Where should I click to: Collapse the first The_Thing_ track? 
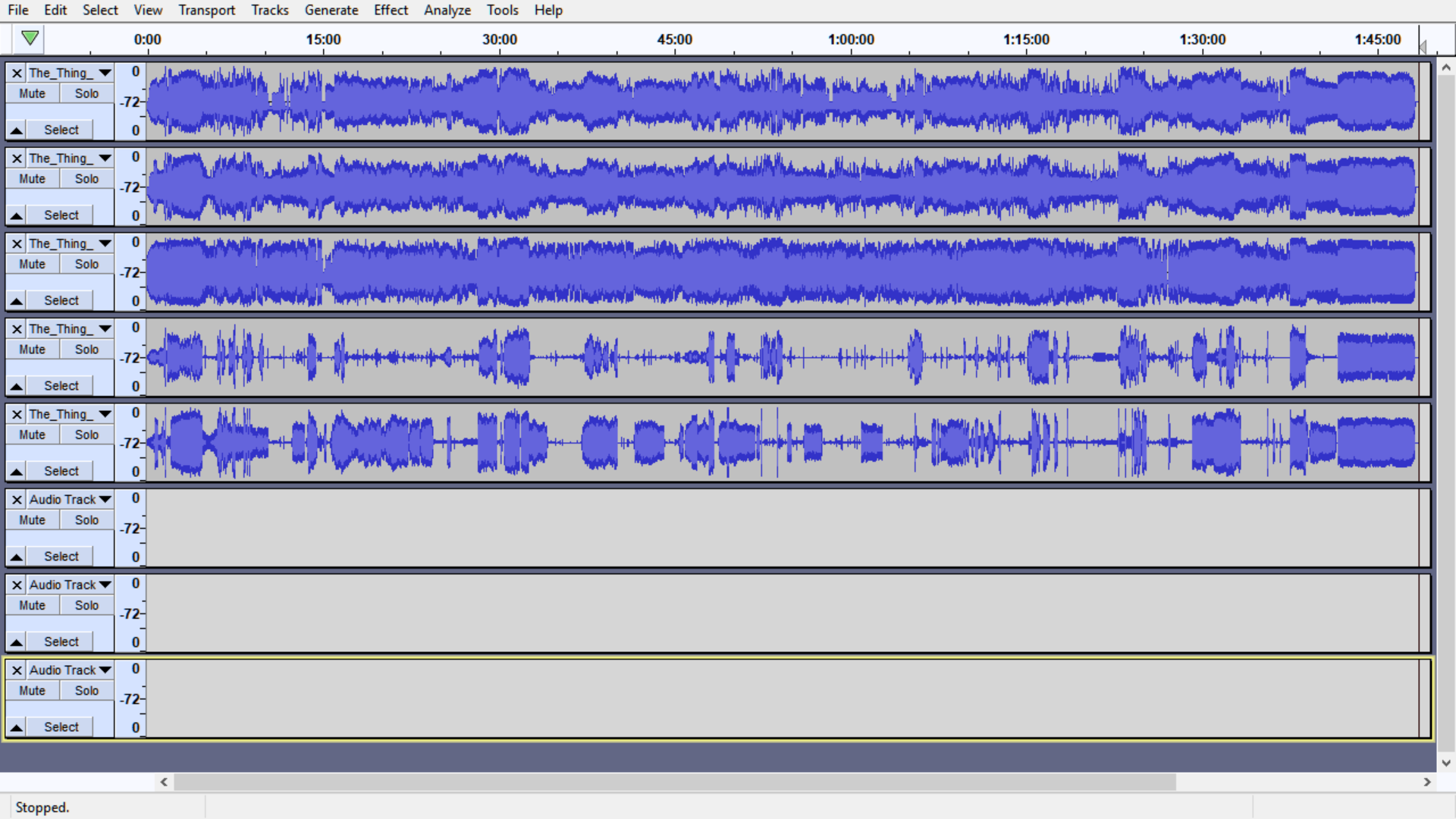[16, 130]
